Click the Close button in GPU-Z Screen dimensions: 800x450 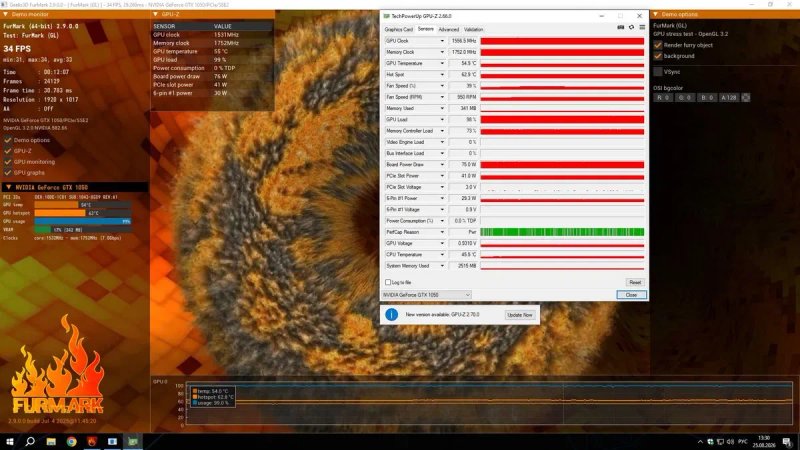pos(631,295)
